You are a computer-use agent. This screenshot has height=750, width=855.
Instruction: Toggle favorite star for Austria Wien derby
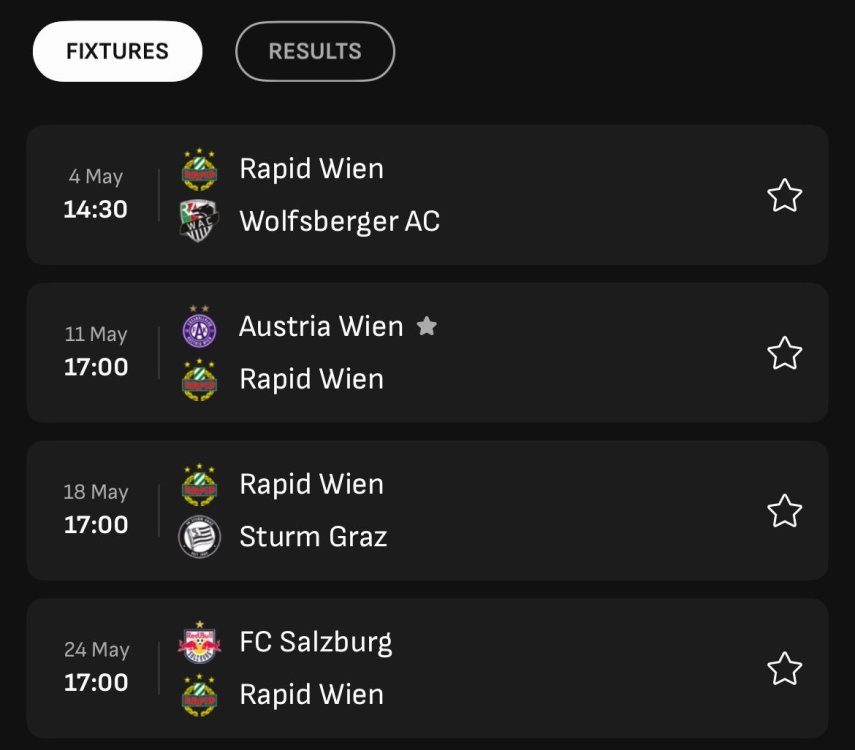tap(784, 353)
